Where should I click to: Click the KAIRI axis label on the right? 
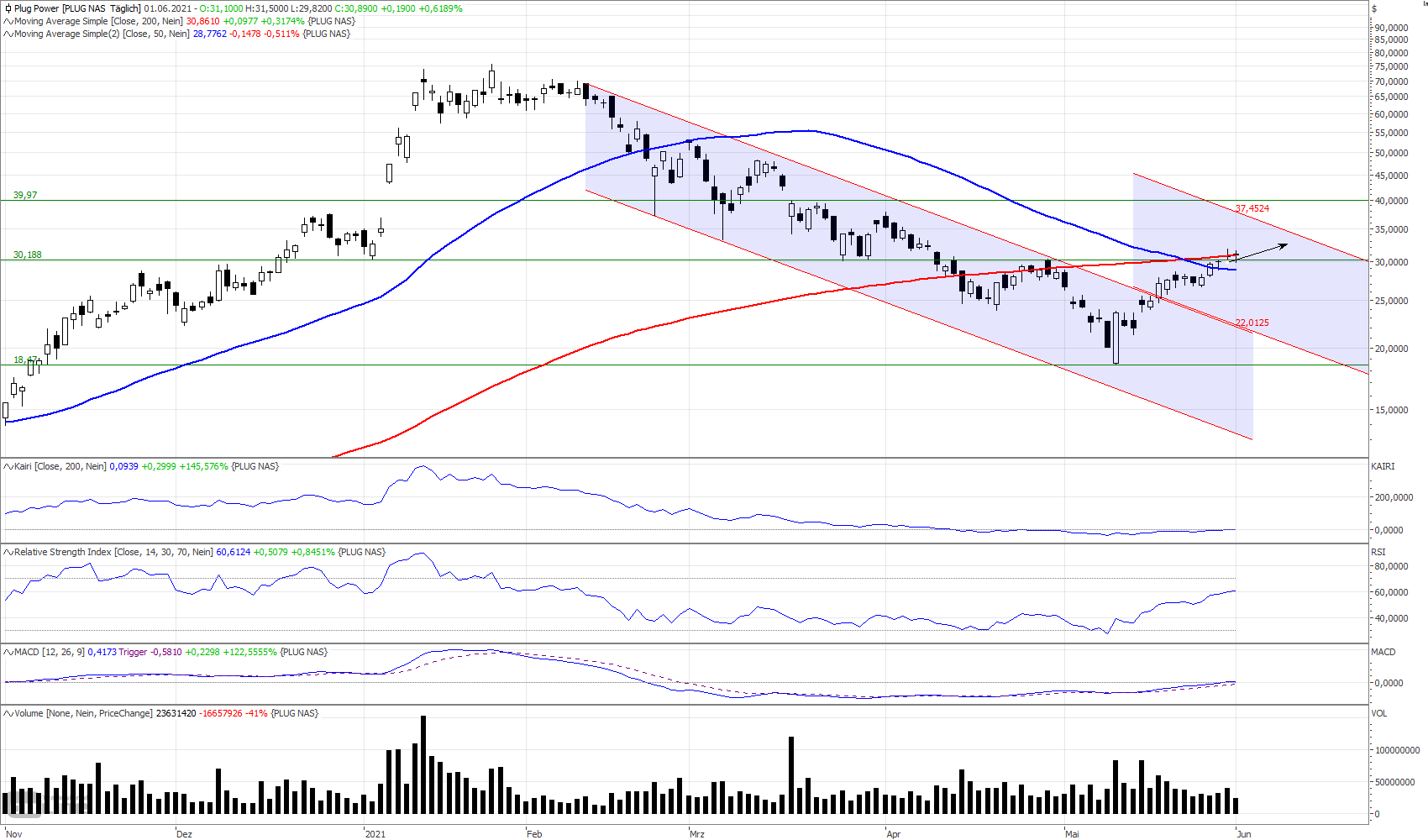point(1383,466)
